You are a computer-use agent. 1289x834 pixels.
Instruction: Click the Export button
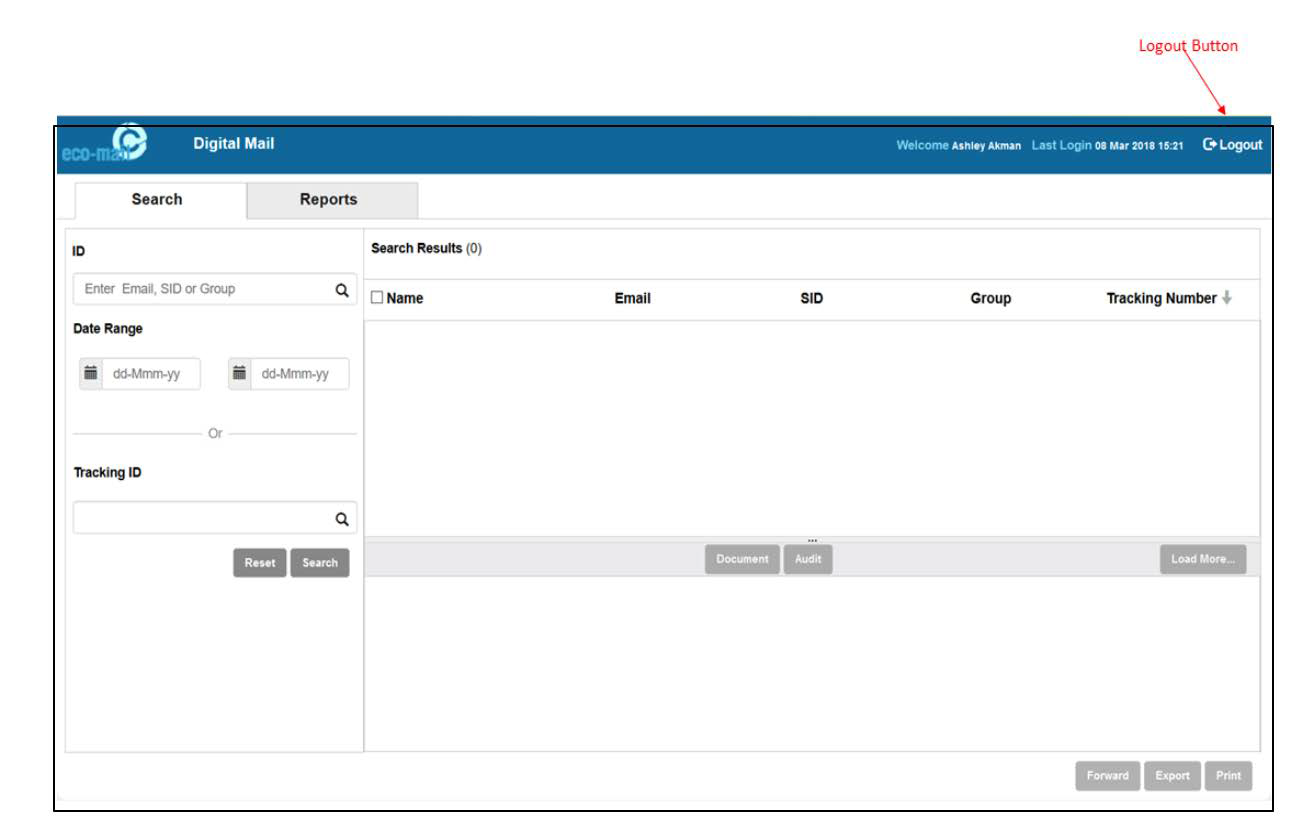[1172, 776]
